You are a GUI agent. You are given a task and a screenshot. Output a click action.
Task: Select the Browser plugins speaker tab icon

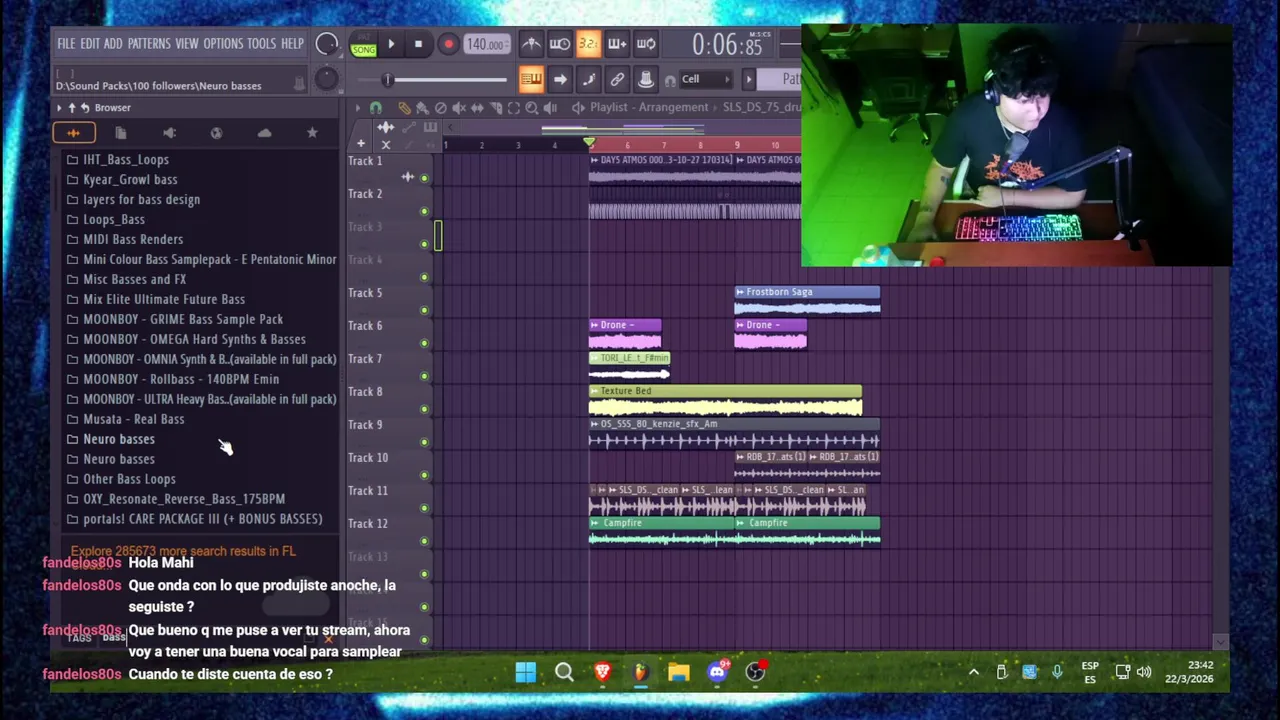point(169,133)
